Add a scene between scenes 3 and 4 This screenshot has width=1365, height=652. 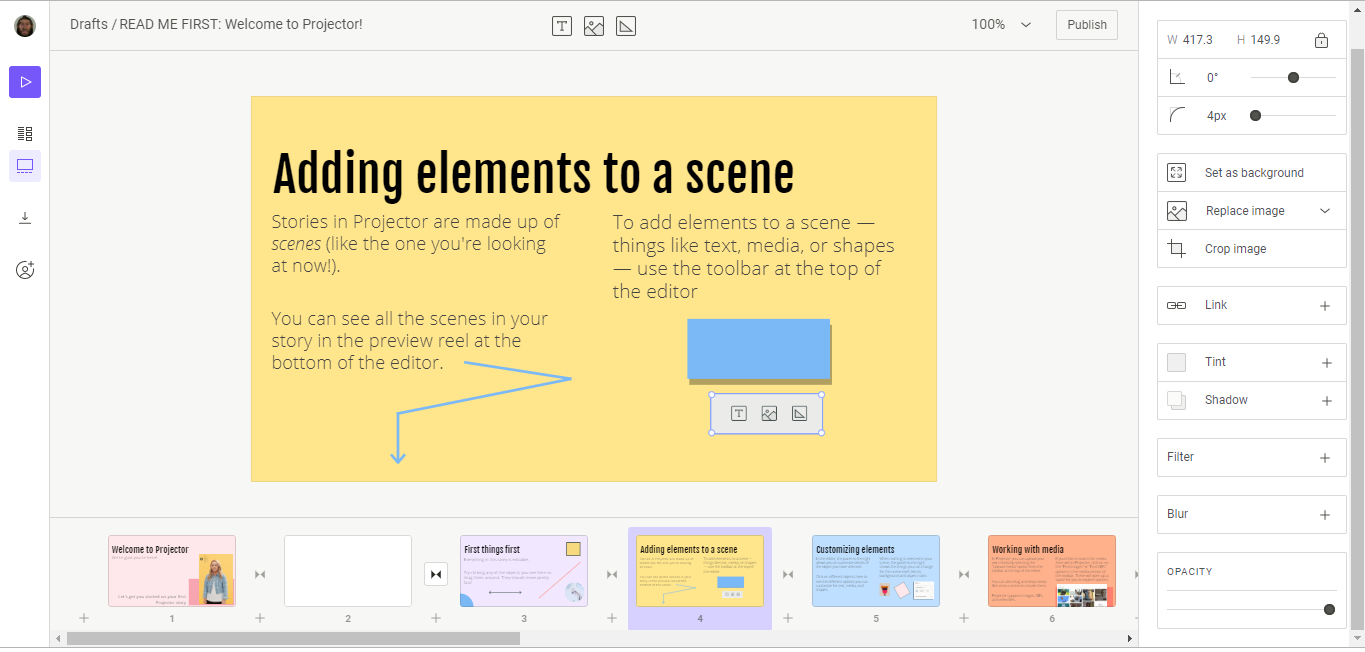pos(612,618)
